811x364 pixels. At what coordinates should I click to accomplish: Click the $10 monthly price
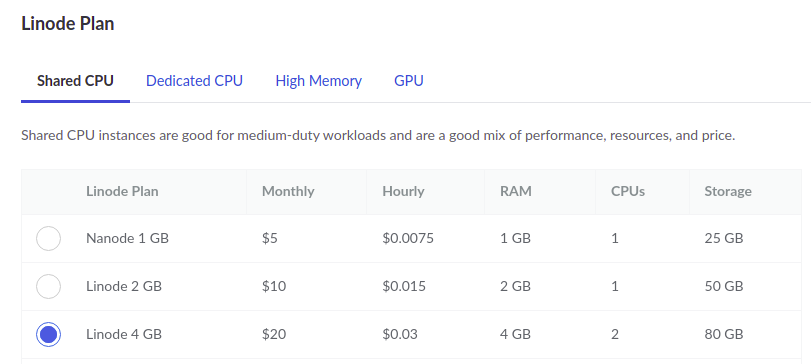click(274, 286)
